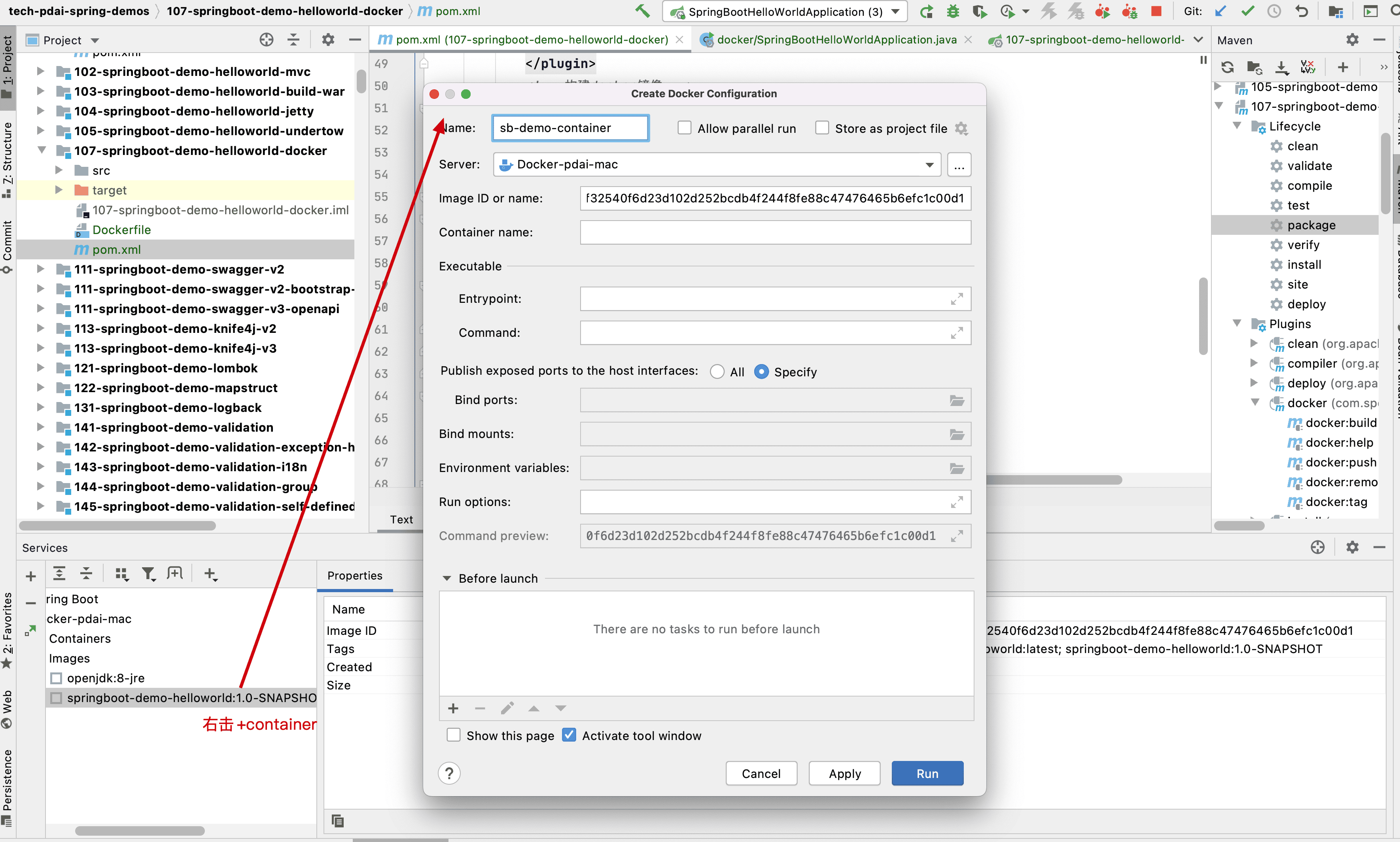Select the All ports radio button
Viewport: 1400px width, 842px height.
[717, 372]
